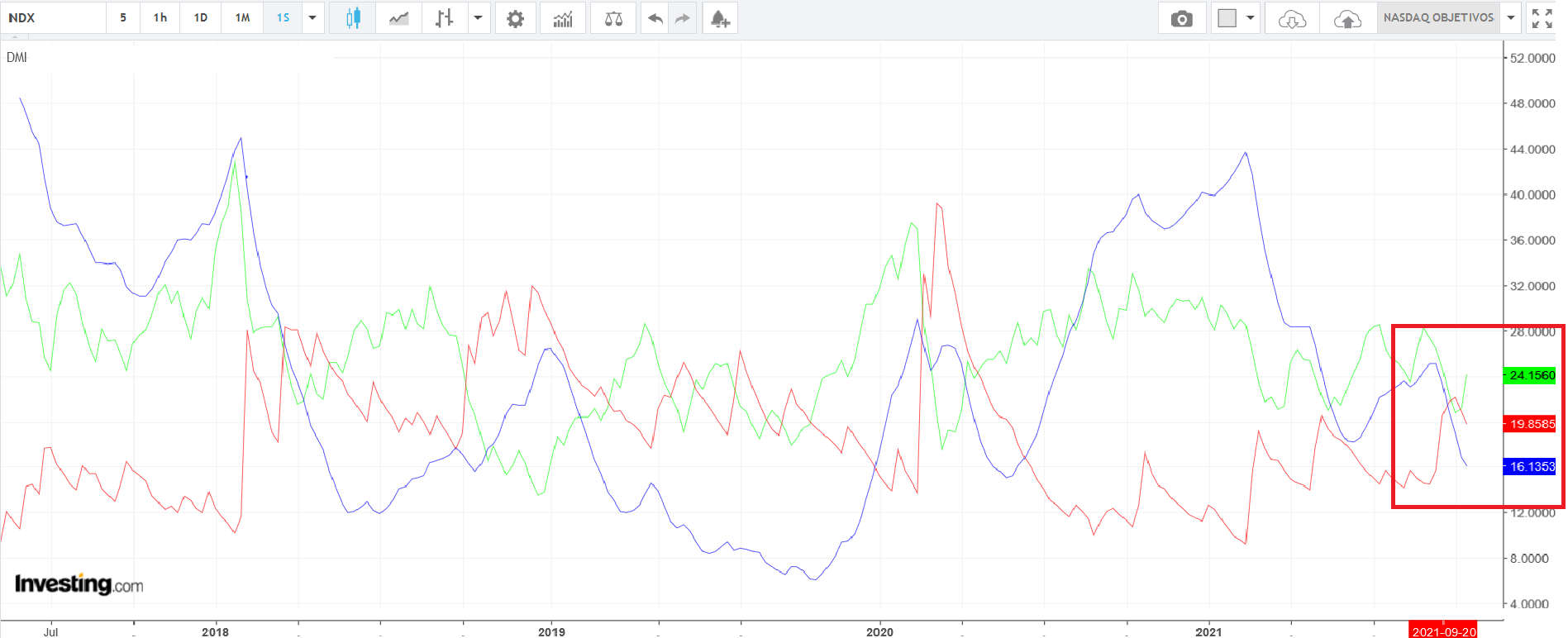Click the Jul label on time axis
Screen dimensions: 1568x638
pyautogui.click(x=51, y=631)
